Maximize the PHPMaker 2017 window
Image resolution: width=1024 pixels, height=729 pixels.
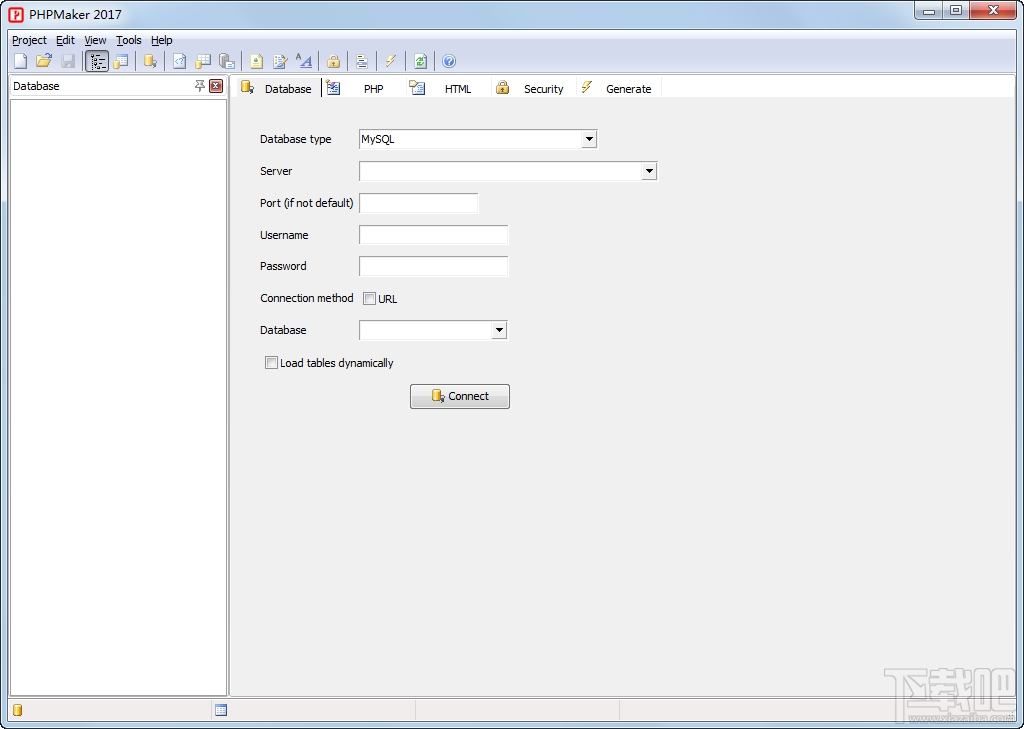(x=956, y=11)
